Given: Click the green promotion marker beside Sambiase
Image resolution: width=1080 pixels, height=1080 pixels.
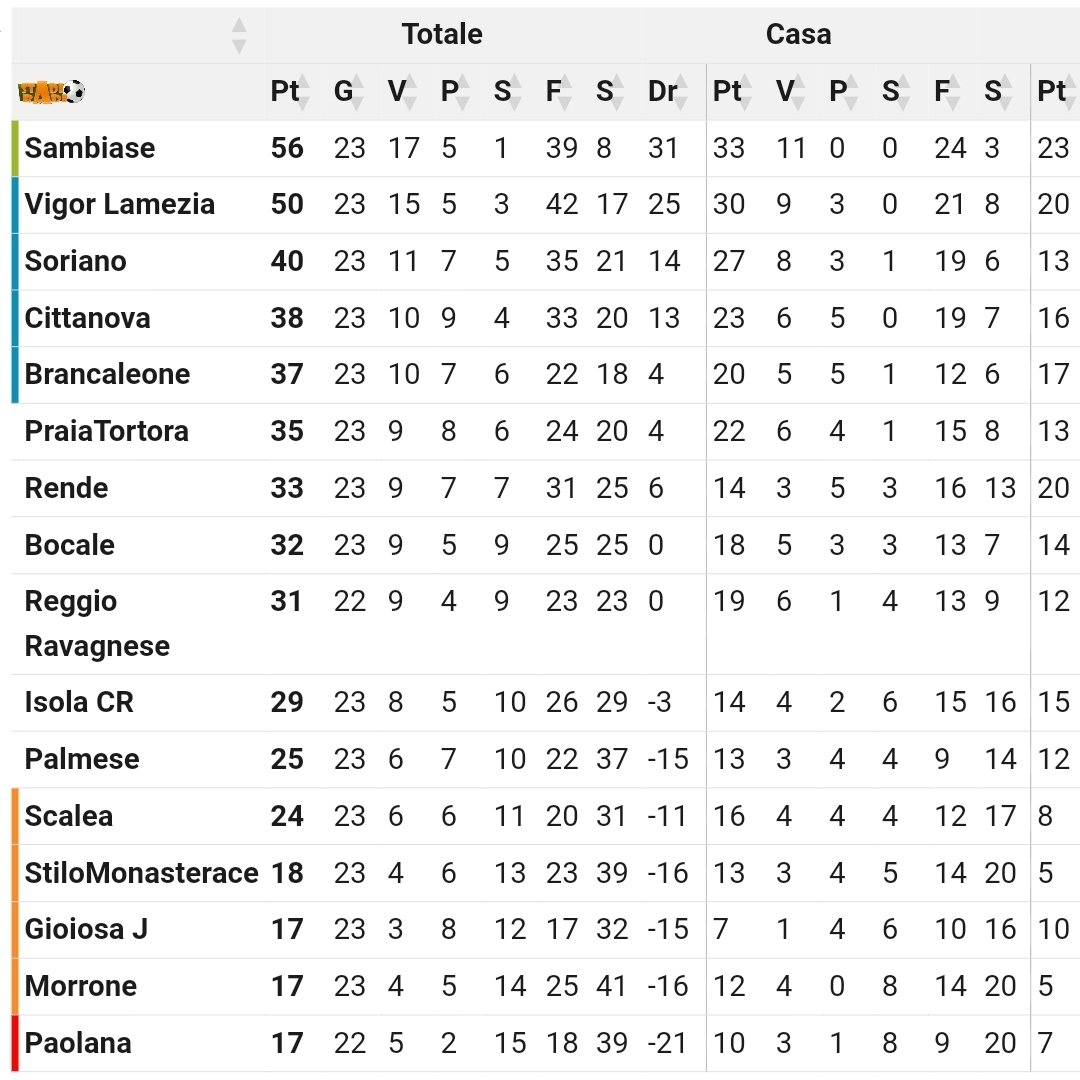Looking at the screenshot, I should click(x=15, y=148).
